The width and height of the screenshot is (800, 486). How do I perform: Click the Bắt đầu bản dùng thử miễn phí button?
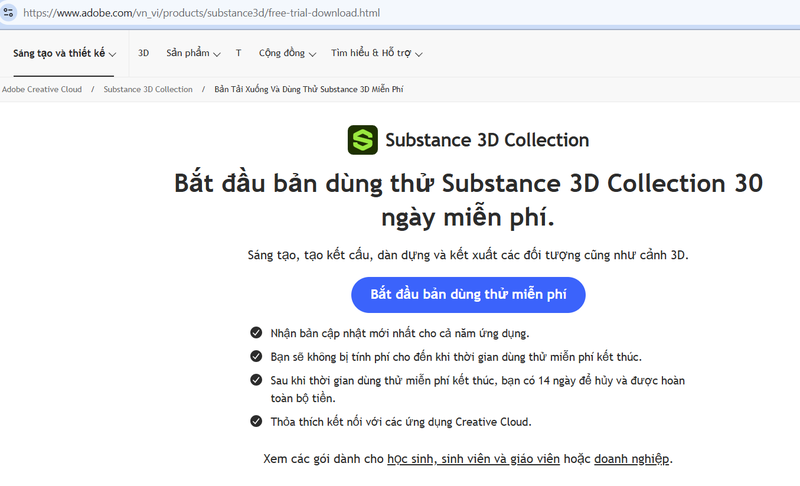pos(468,295)
